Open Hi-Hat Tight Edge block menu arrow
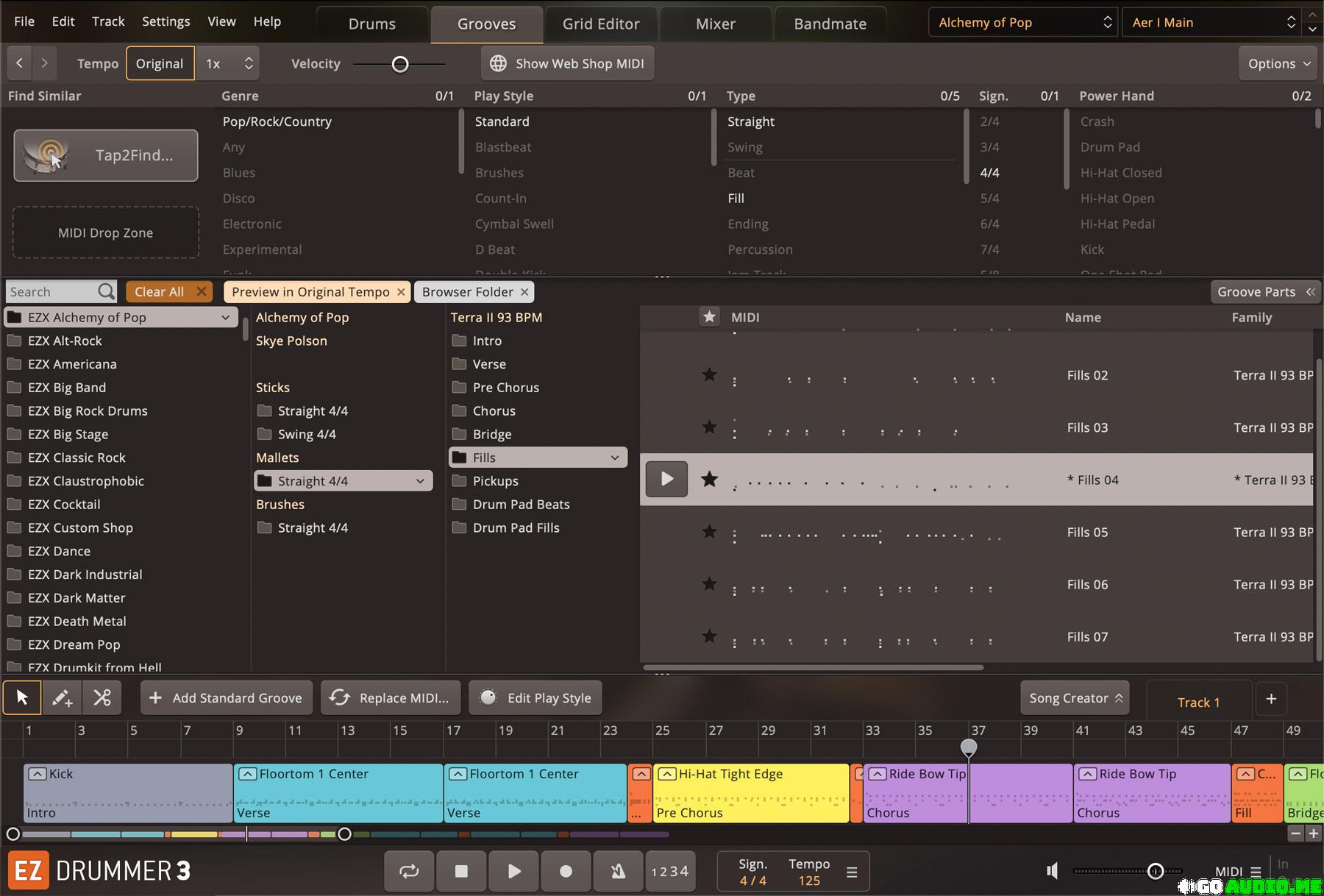This screenshot has height=896, width=1324. (667, 774)
